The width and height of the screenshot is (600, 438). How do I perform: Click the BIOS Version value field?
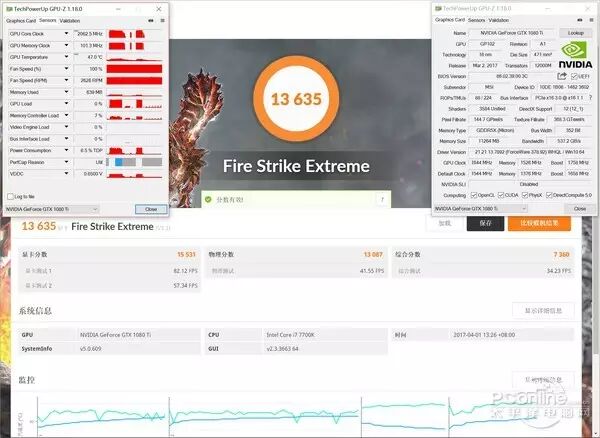click(512, 76)
